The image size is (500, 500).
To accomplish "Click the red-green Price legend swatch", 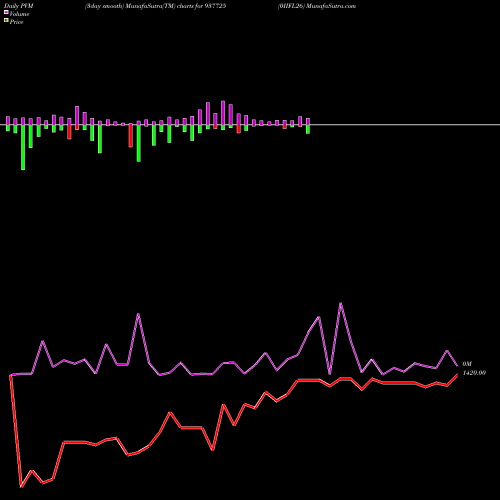I will pyautogui.click(x=6, y=21).
